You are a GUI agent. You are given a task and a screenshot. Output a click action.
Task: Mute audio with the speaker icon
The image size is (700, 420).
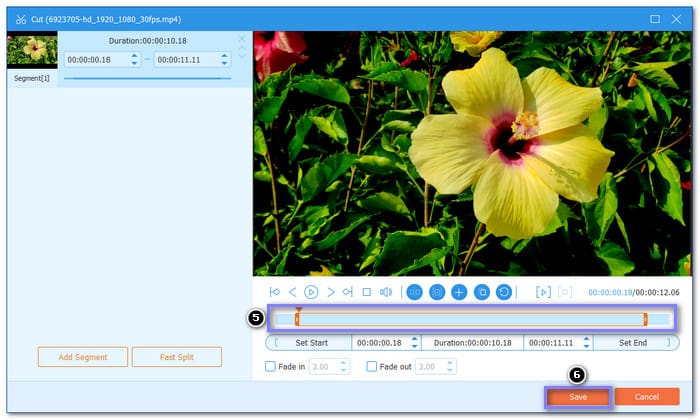tap(386, 292)
